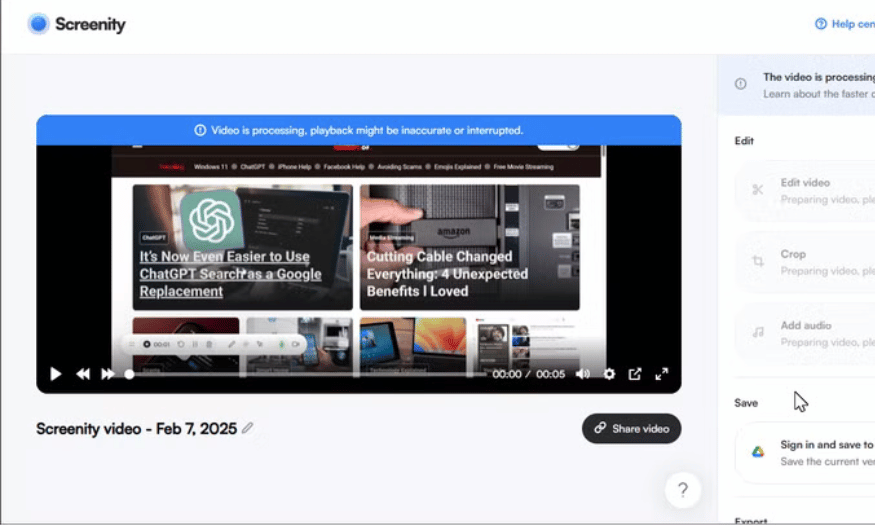Select Add audio option
The width and height of the screenshot is (875, 525).
805,334
